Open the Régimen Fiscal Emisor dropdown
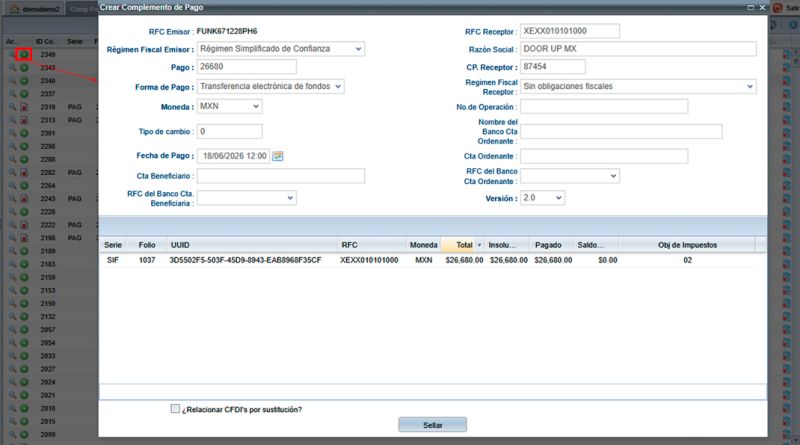 pyautogui.click(x=281, y=49)
